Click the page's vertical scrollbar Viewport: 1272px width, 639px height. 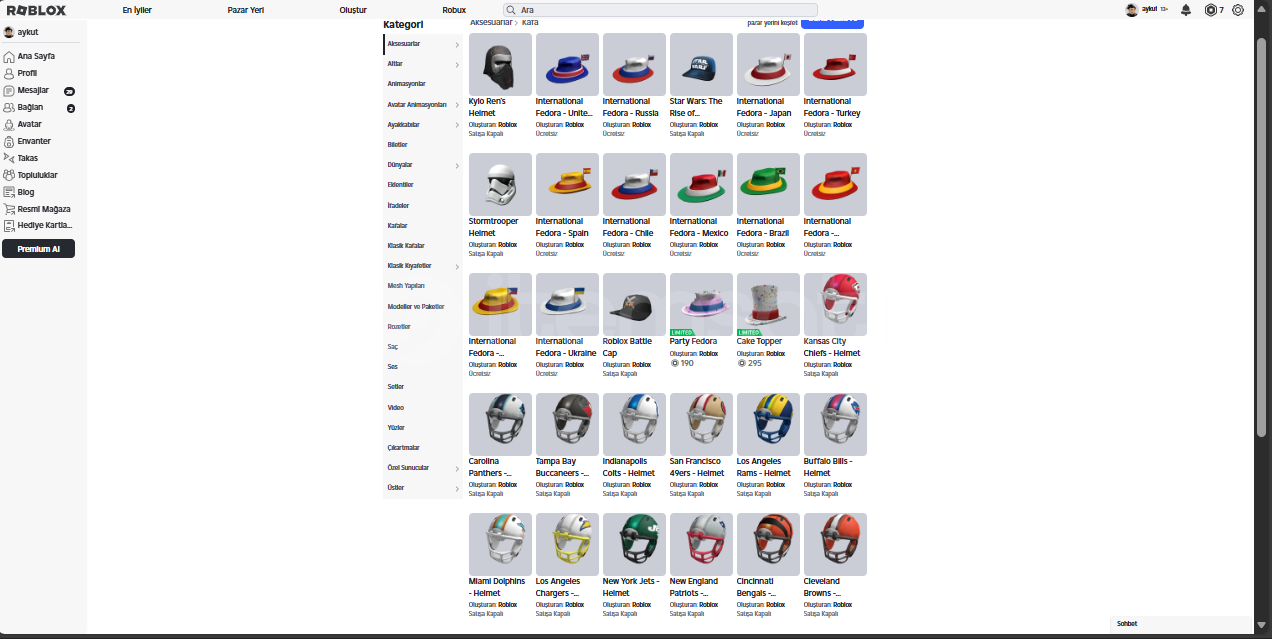point(1261,230)
